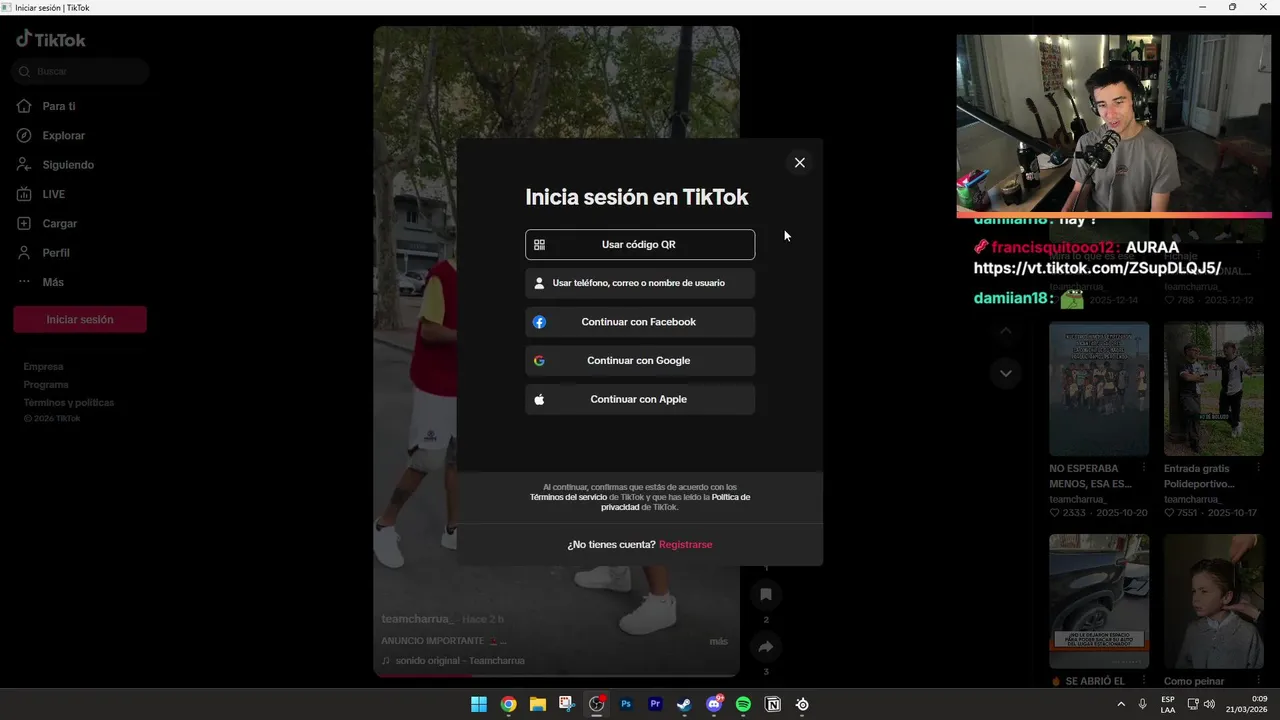The image size is (1280, 720).
Task: Open Como peinar video thumbnail
Action: (x=1214, y=601)
